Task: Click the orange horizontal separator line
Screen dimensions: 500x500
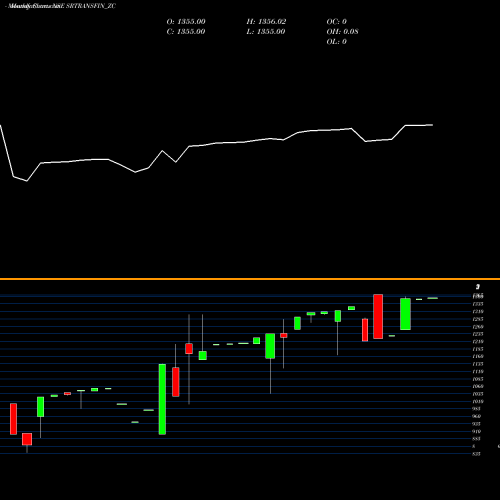Action: (250, 279)
